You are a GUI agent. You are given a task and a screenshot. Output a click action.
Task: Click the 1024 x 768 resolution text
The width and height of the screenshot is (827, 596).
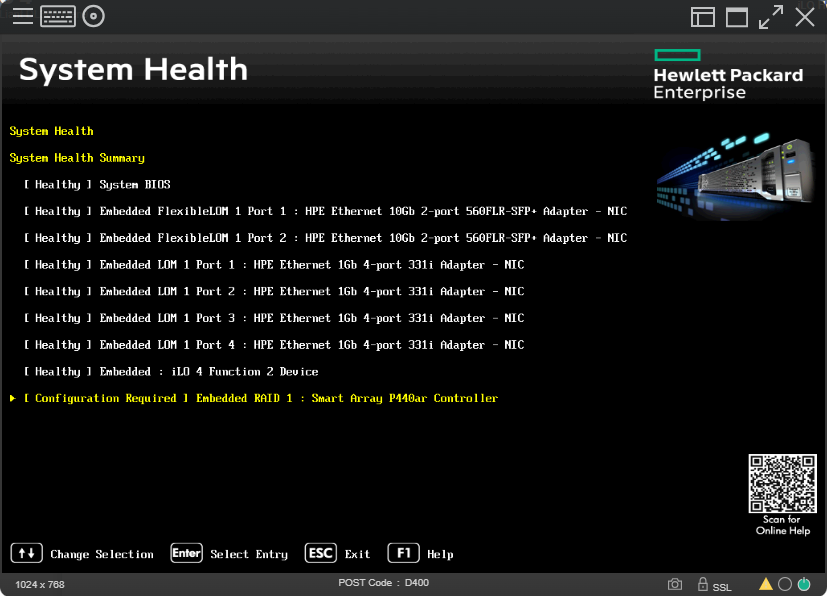40,584
